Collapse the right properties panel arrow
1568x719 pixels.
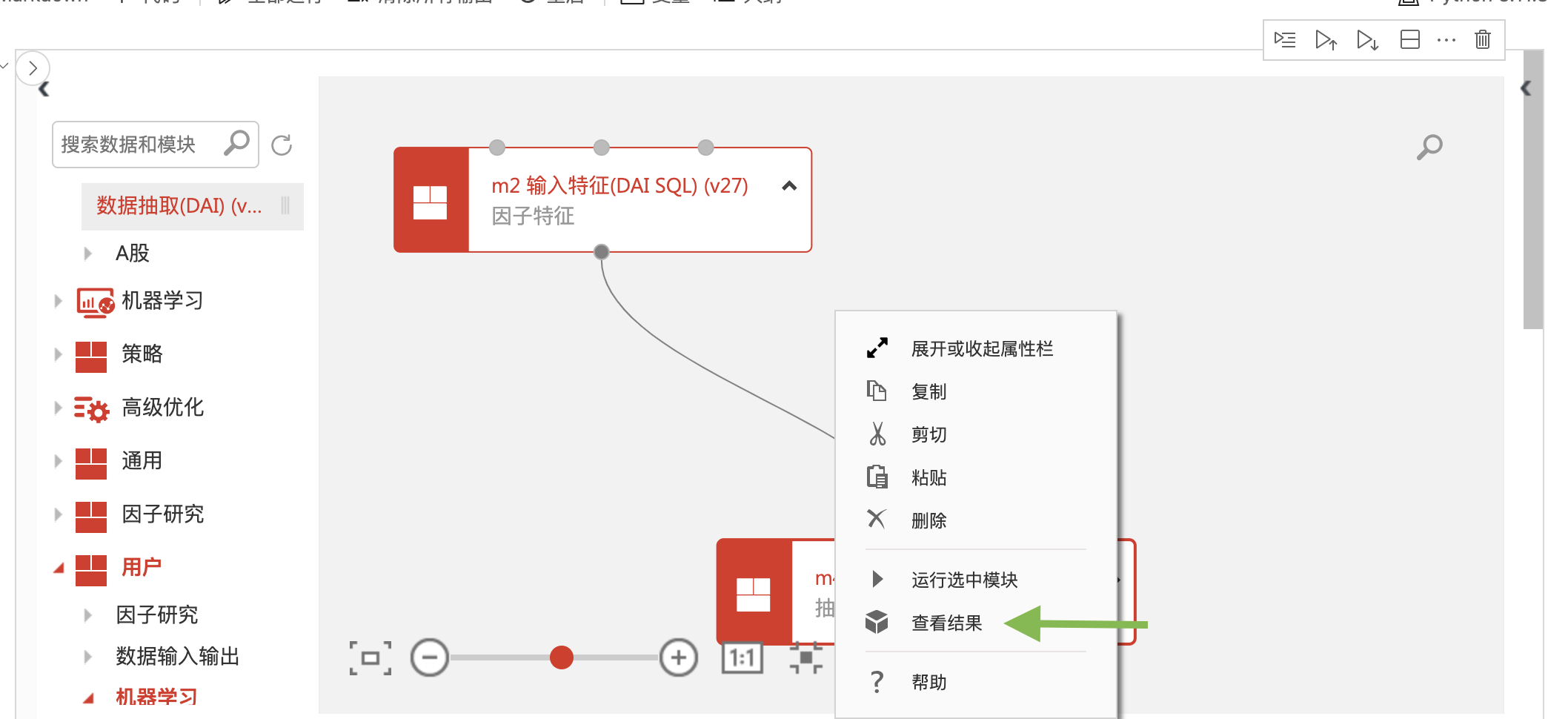point(1525,89)
